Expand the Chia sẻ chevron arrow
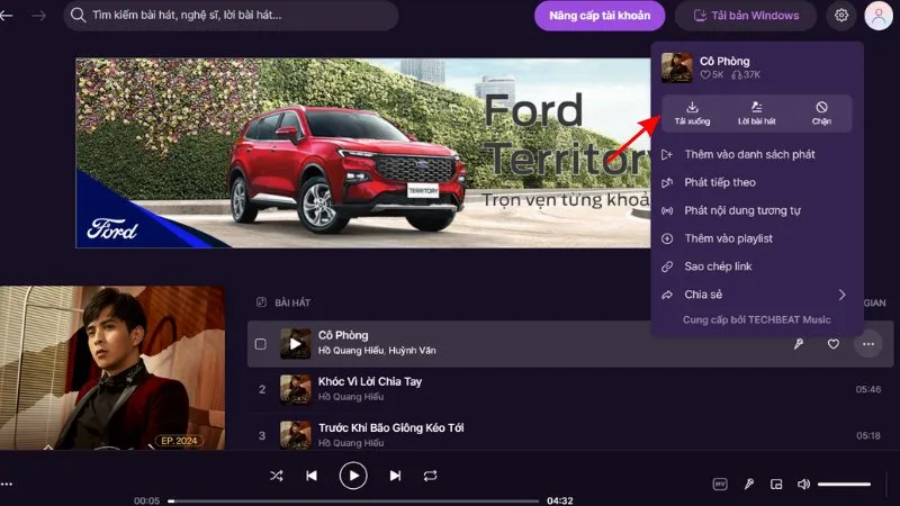 click(842, 295)
